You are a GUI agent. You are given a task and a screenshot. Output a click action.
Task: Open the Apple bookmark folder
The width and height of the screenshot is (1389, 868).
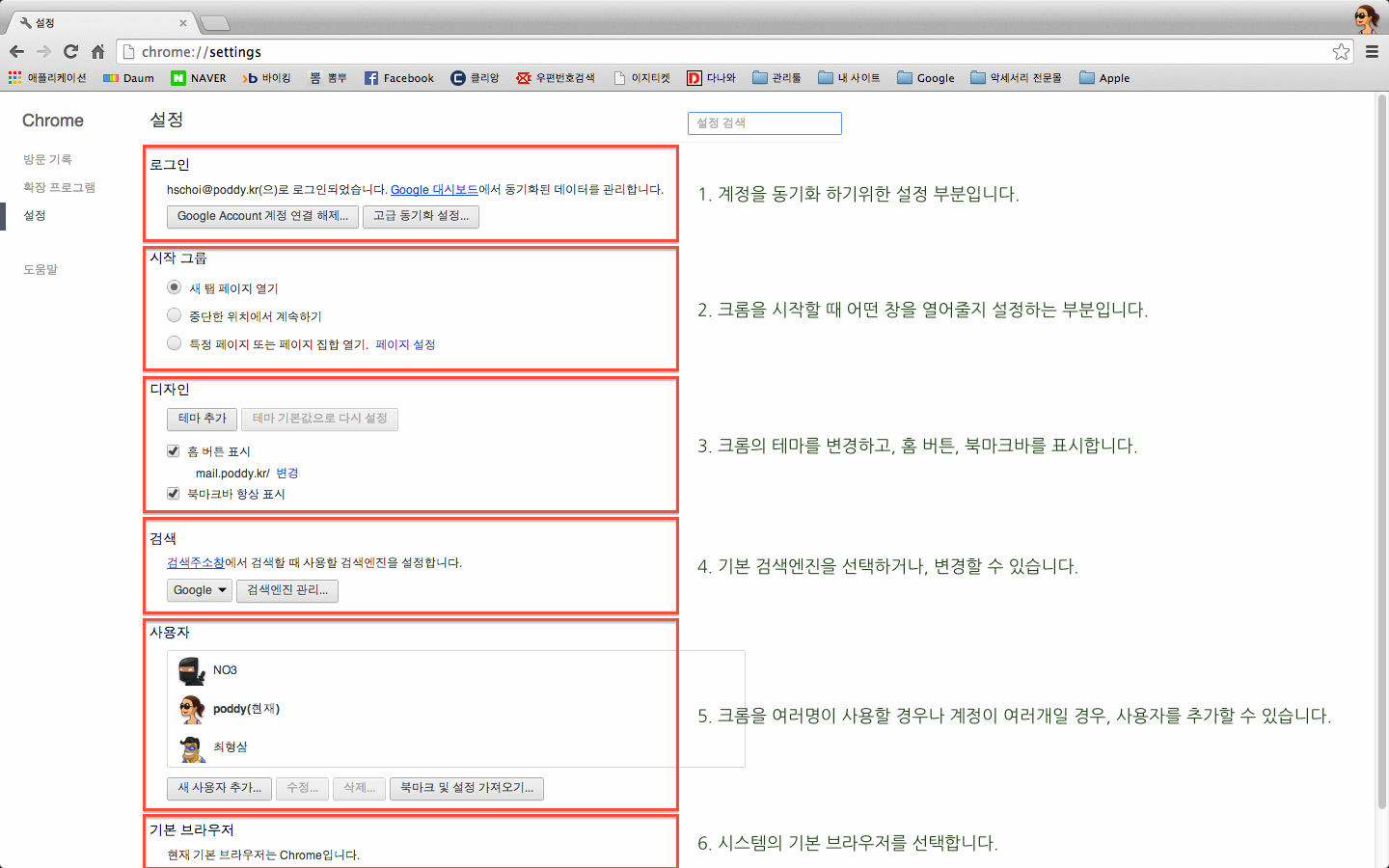click(x=1105, y=78)
